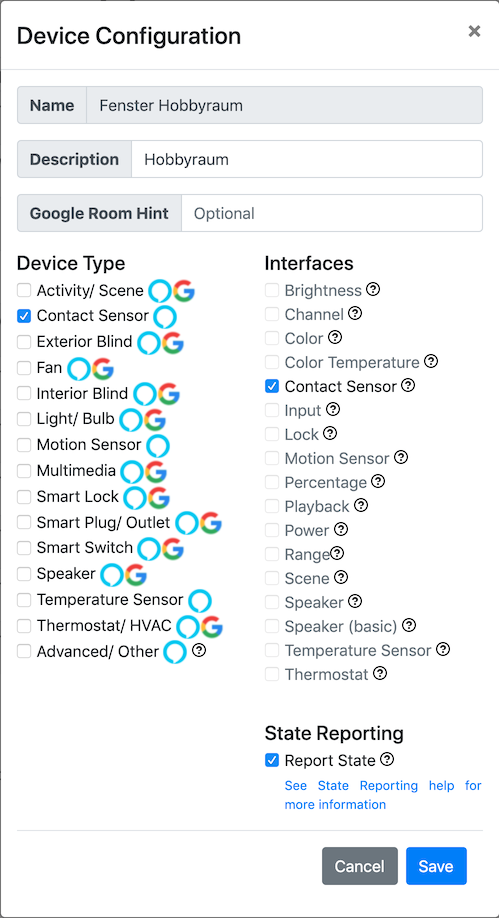The image size is (499, 918).
Task: Open help icon beside Color Temperature
Action: click(431, 361)
